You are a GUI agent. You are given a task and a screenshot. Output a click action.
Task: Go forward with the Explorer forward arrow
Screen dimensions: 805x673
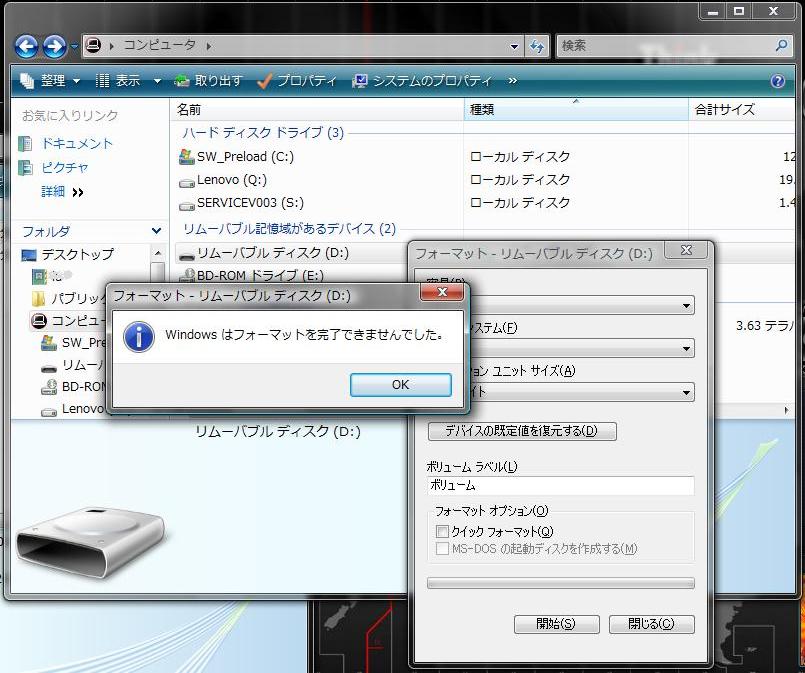(x=54, y=46)
